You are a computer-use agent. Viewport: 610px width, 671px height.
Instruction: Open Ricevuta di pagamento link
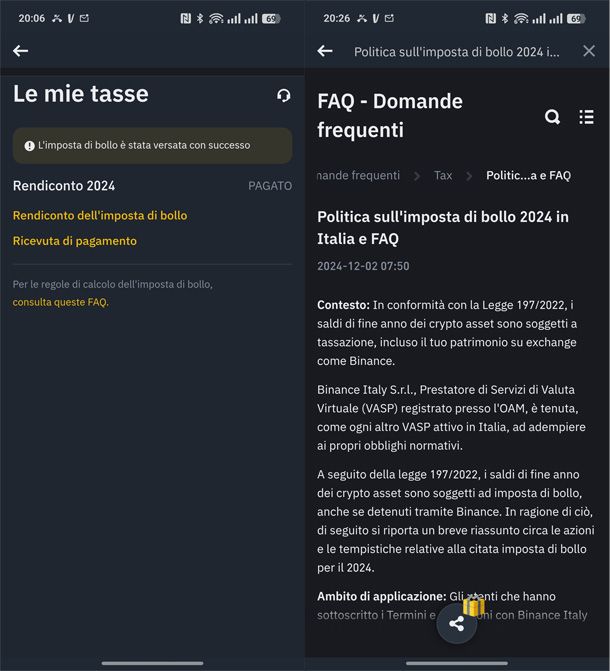tap(75, 241)
